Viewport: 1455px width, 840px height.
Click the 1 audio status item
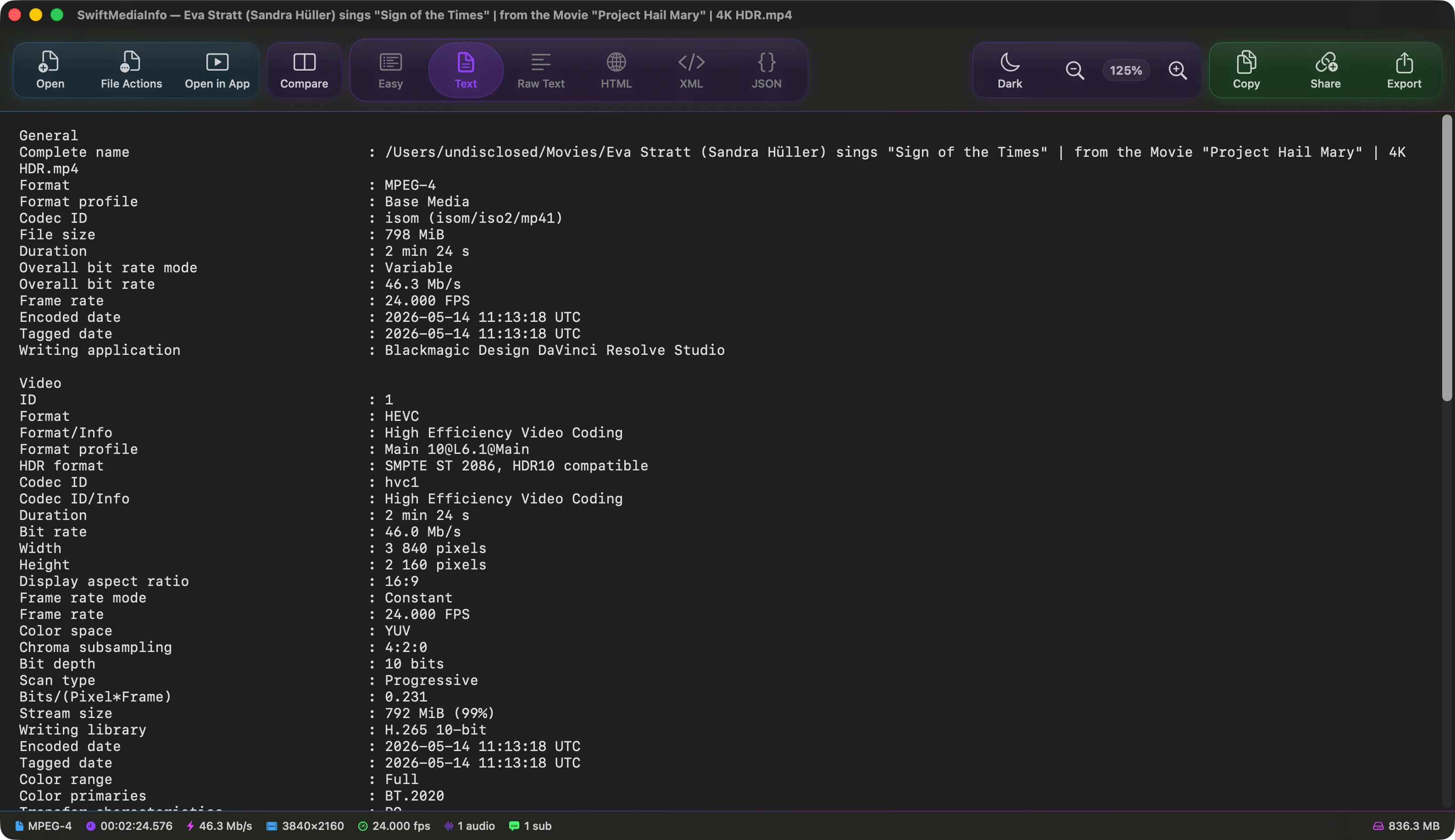(x=470, y=826)
